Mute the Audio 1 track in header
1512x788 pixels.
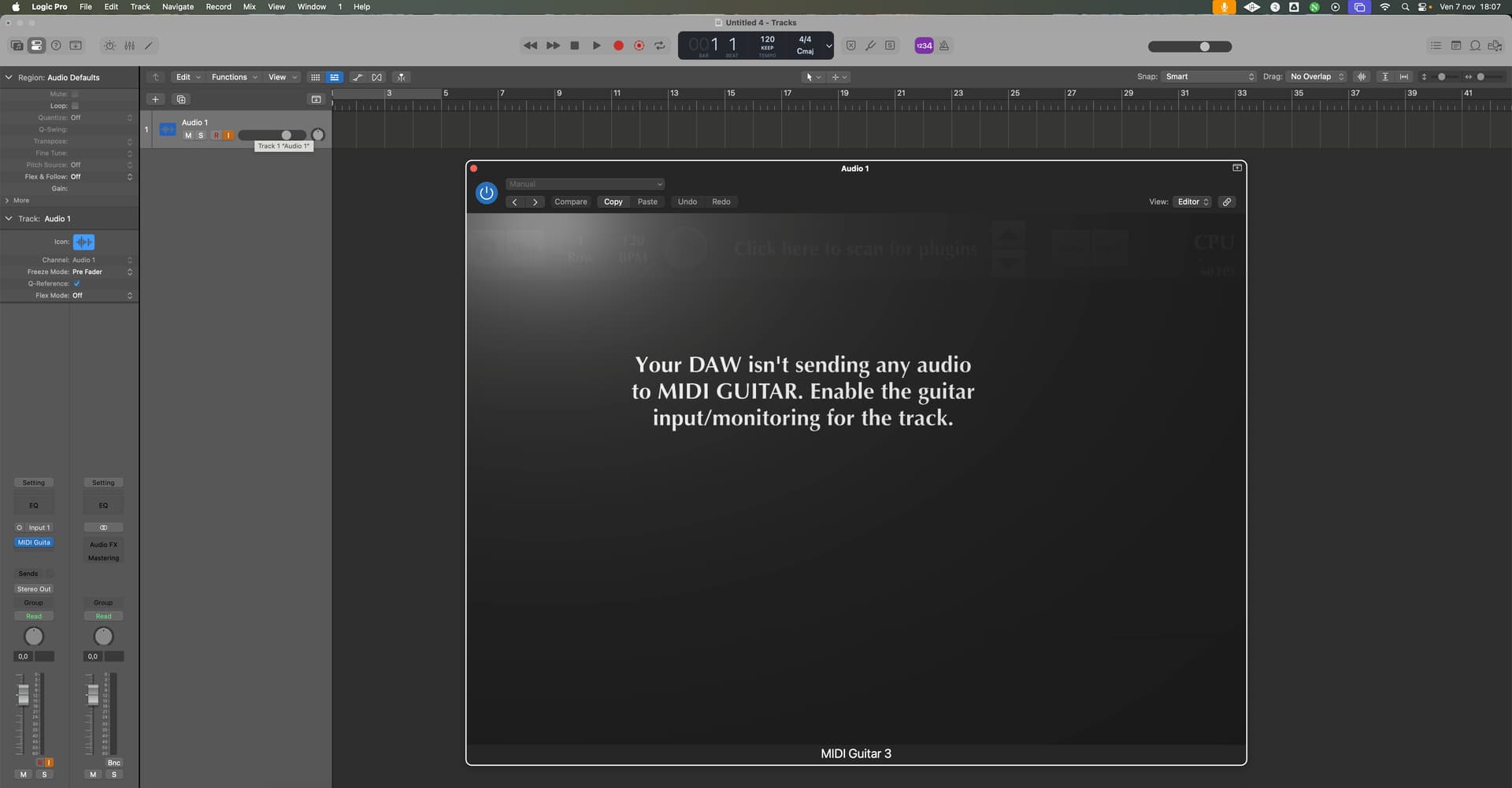187,135
